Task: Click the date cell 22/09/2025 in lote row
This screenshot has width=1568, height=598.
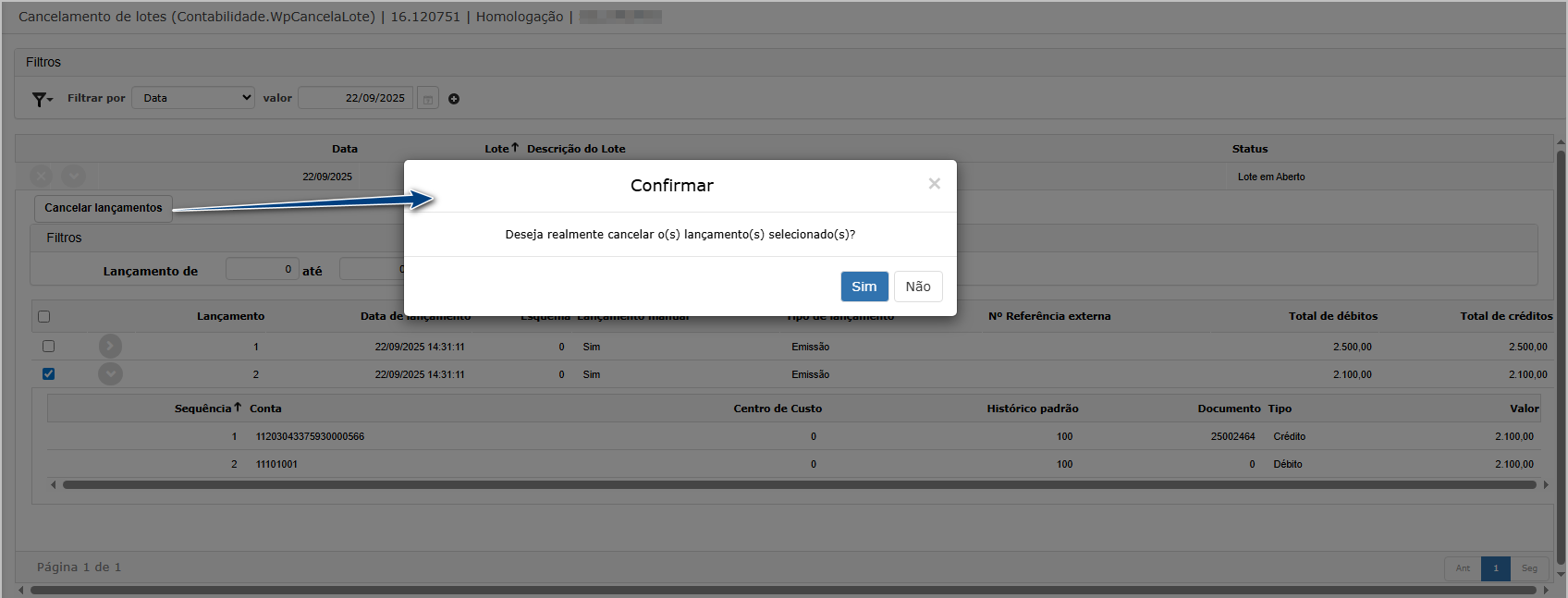Action: point(327,177)
